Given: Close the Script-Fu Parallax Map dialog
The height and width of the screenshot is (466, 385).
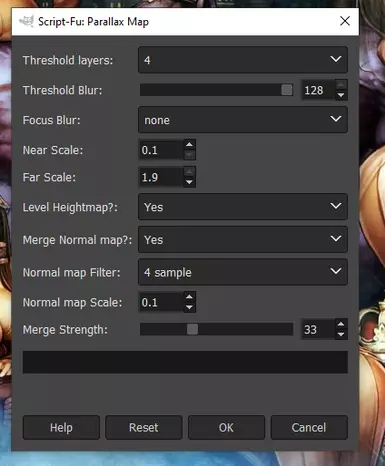Looking at the screenshot, I should [x=345, y=21].
